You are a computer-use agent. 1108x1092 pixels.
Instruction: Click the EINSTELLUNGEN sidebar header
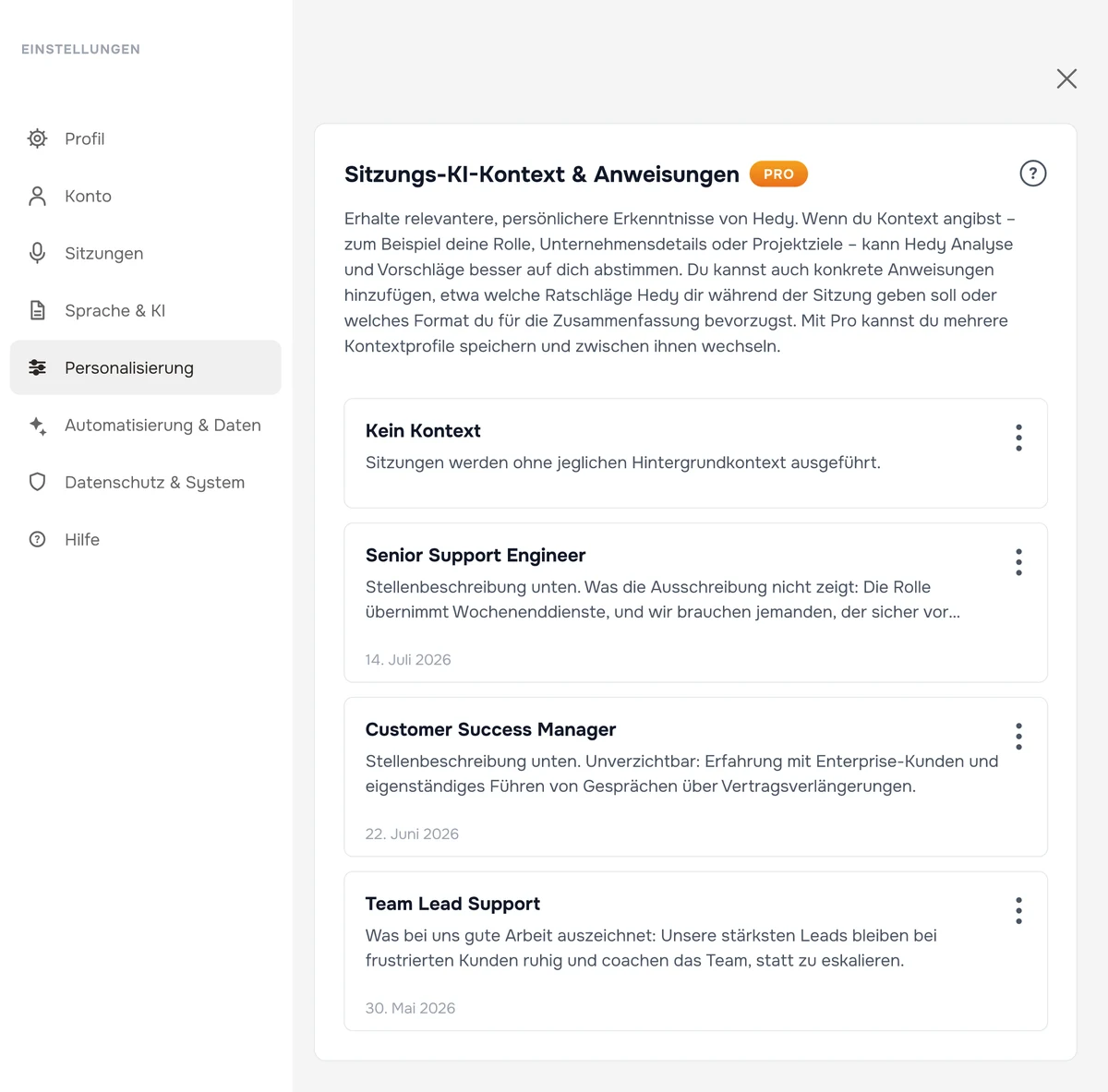tap(81, 50)
